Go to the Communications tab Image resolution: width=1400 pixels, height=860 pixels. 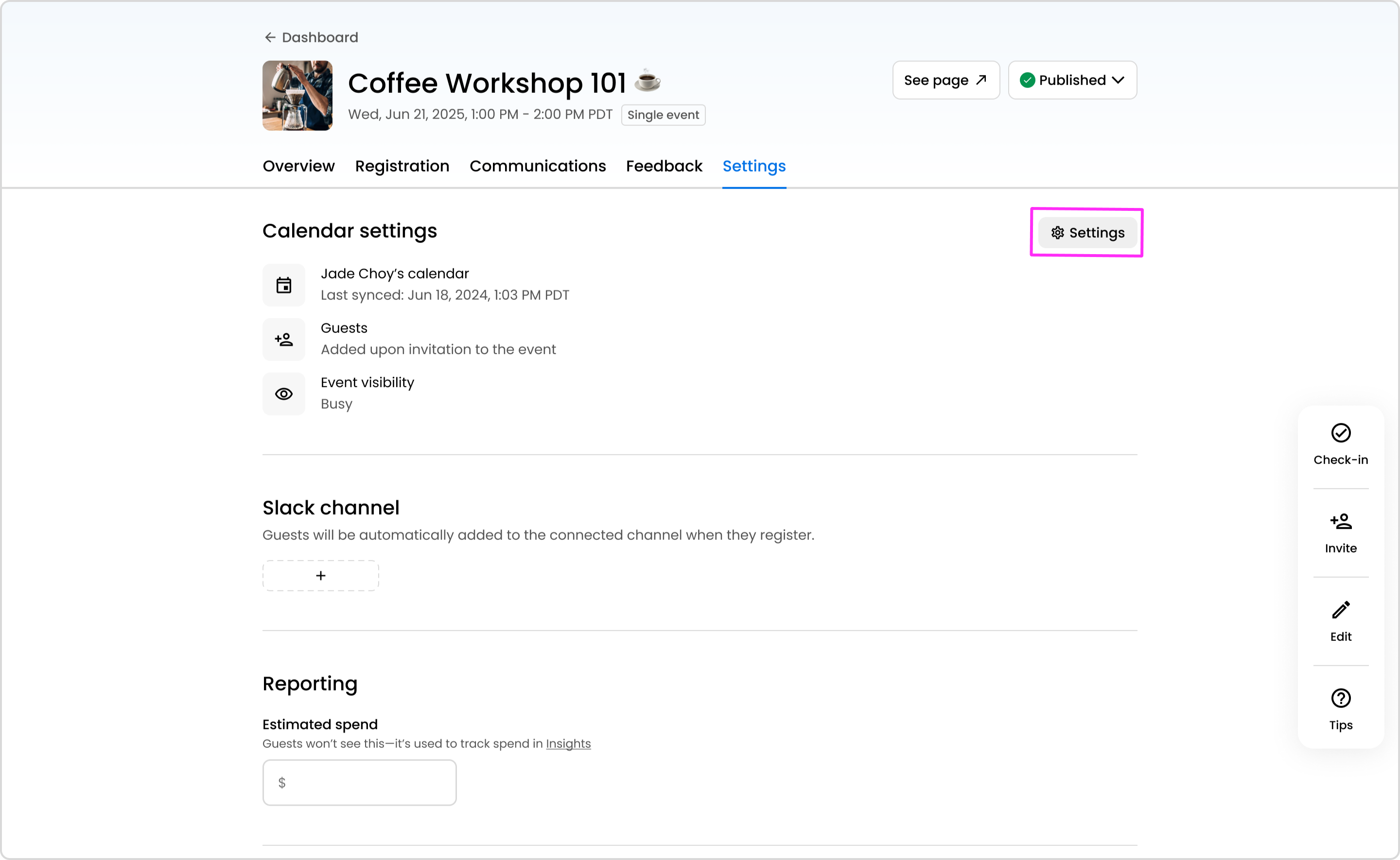(538, 166)
